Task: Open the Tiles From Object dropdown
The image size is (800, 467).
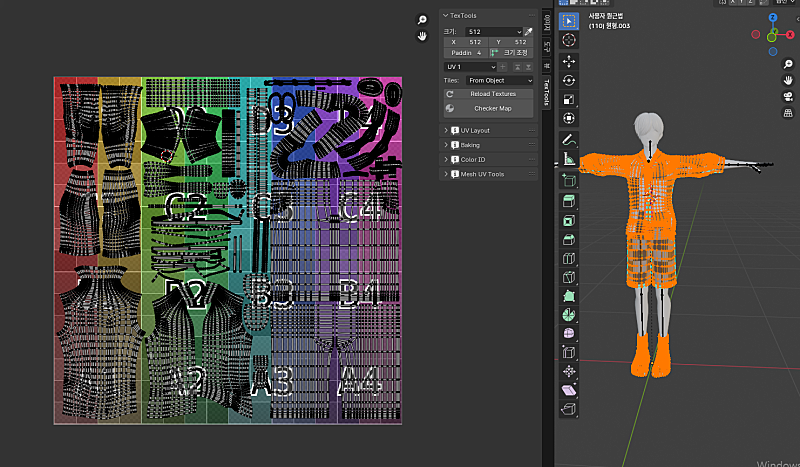Action: point(500,80)
